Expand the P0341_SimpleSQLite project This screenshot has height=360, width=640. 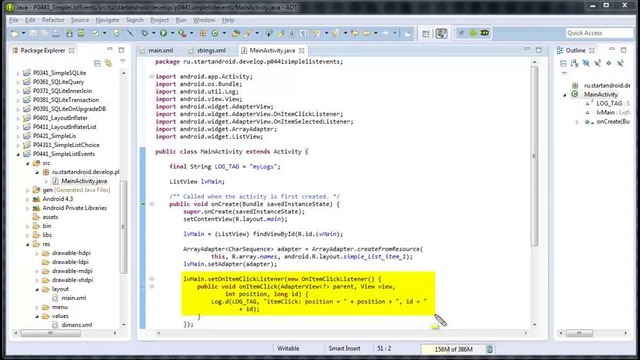[x=18, y=73]
